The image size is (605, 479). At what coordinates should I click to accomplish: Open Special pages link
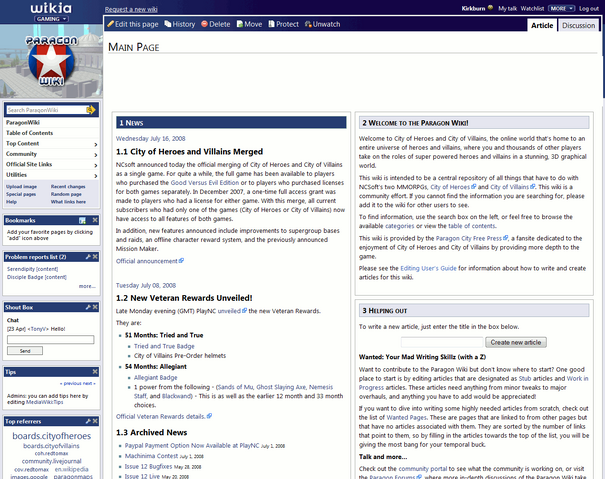tap(21, 194)
